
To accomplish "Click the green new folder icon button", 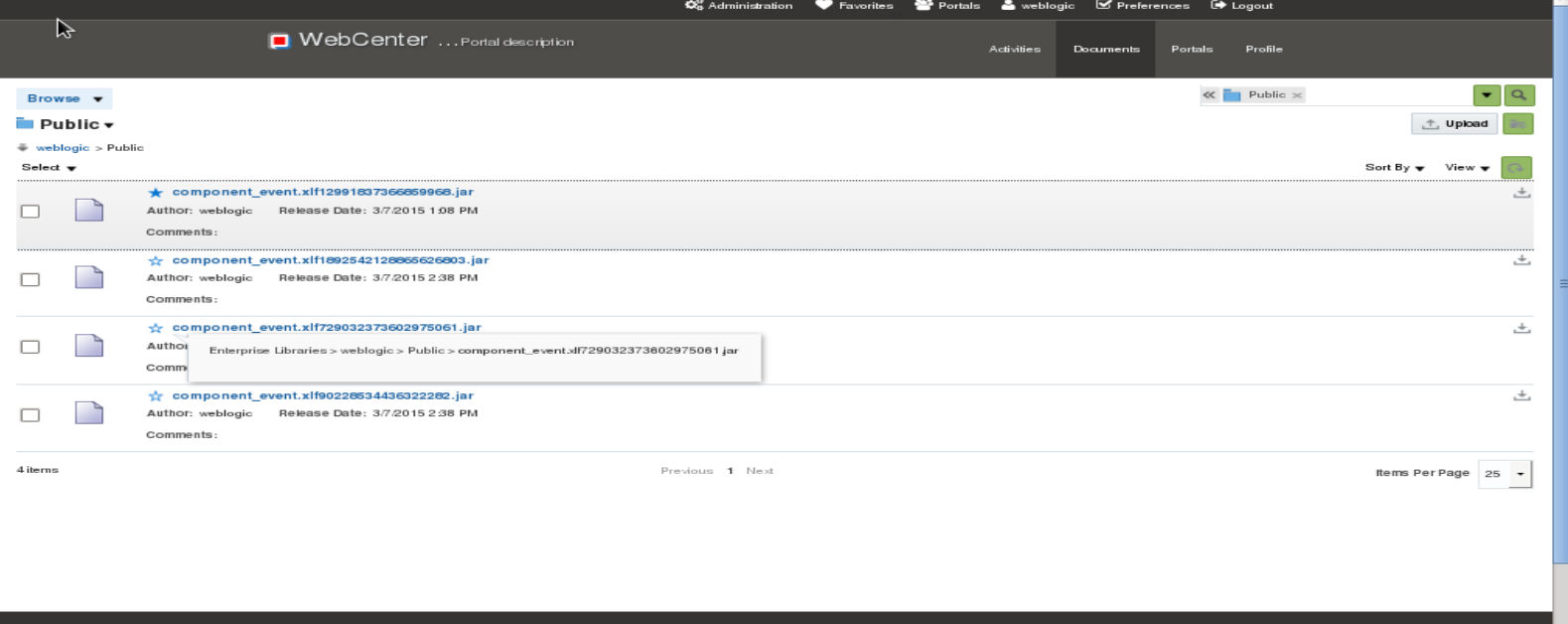I will pos(1518,124).
